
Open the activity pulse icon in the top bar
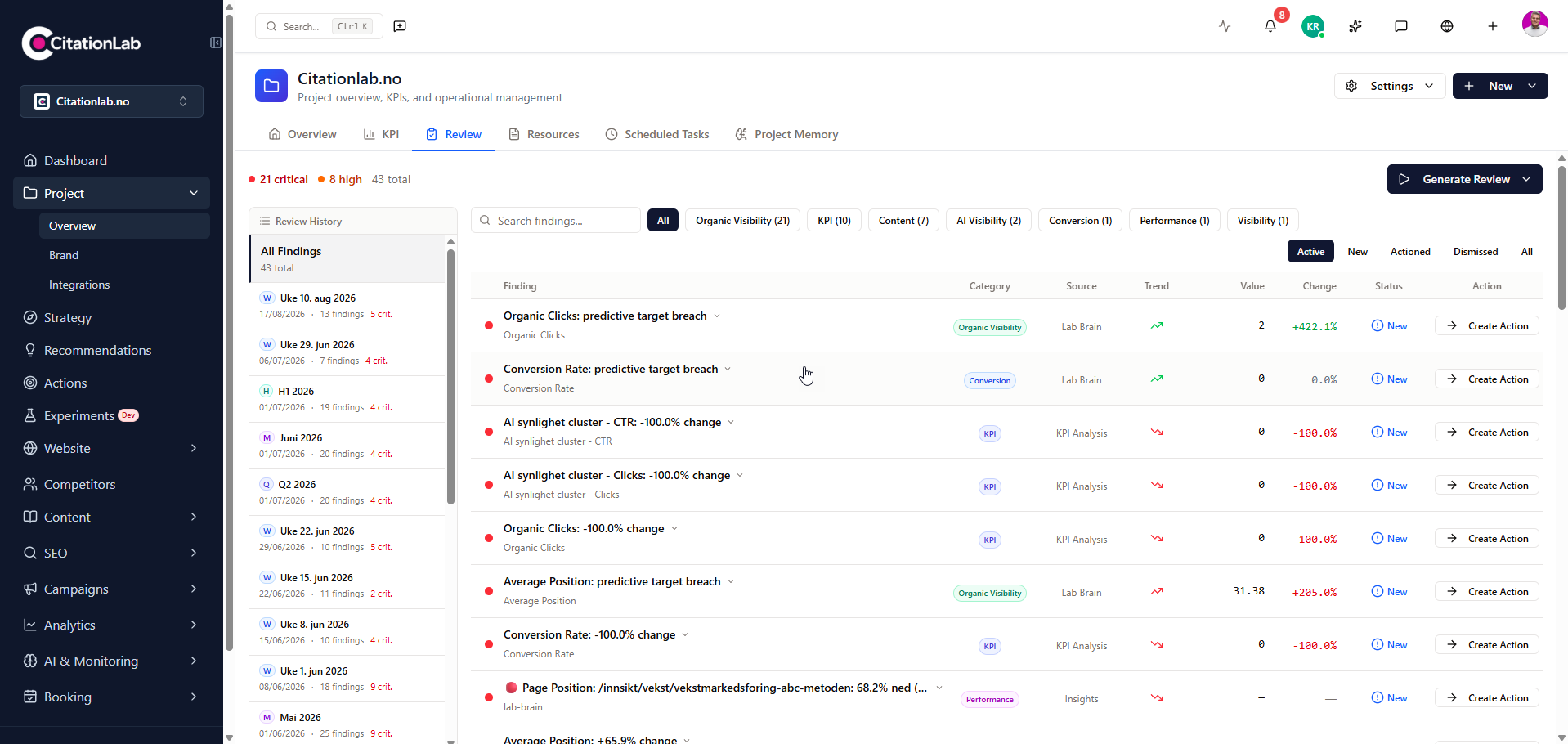click(x=1225, y=26)
